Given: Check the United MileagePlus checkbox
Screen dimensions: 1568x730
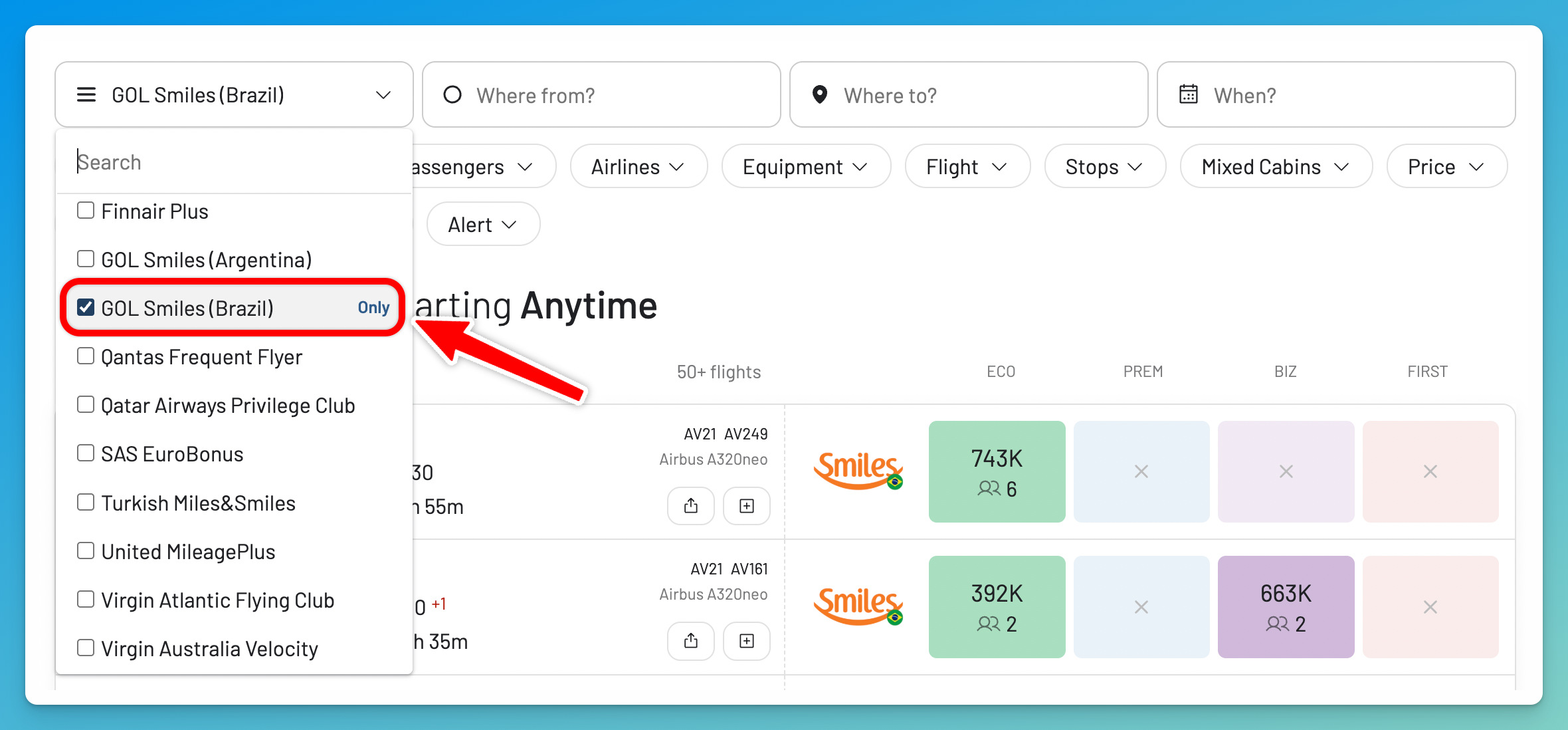Looking at the screenshot, I should 86,551.
